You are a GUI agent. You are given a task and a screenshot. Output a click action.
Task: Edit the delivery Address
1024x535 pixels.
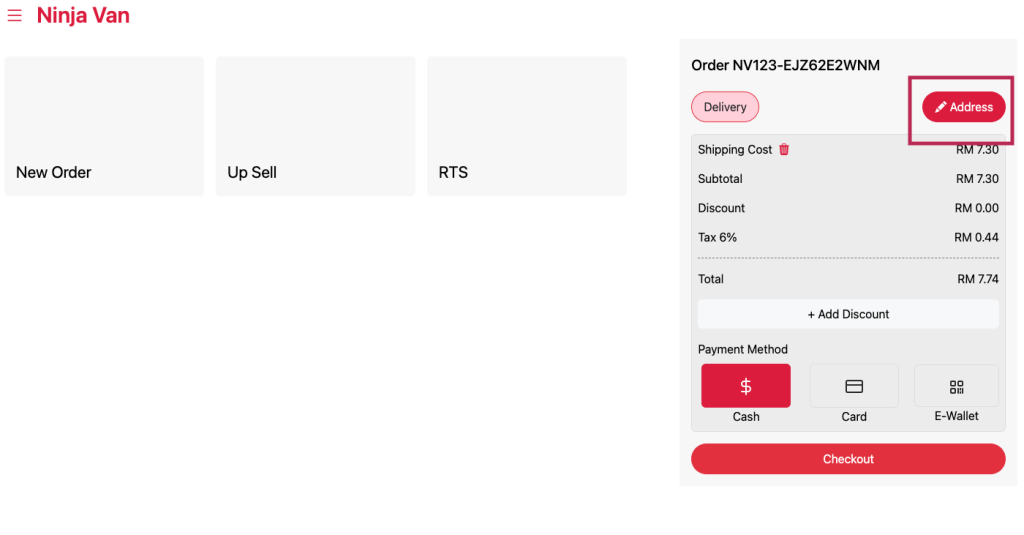(963, 107)
